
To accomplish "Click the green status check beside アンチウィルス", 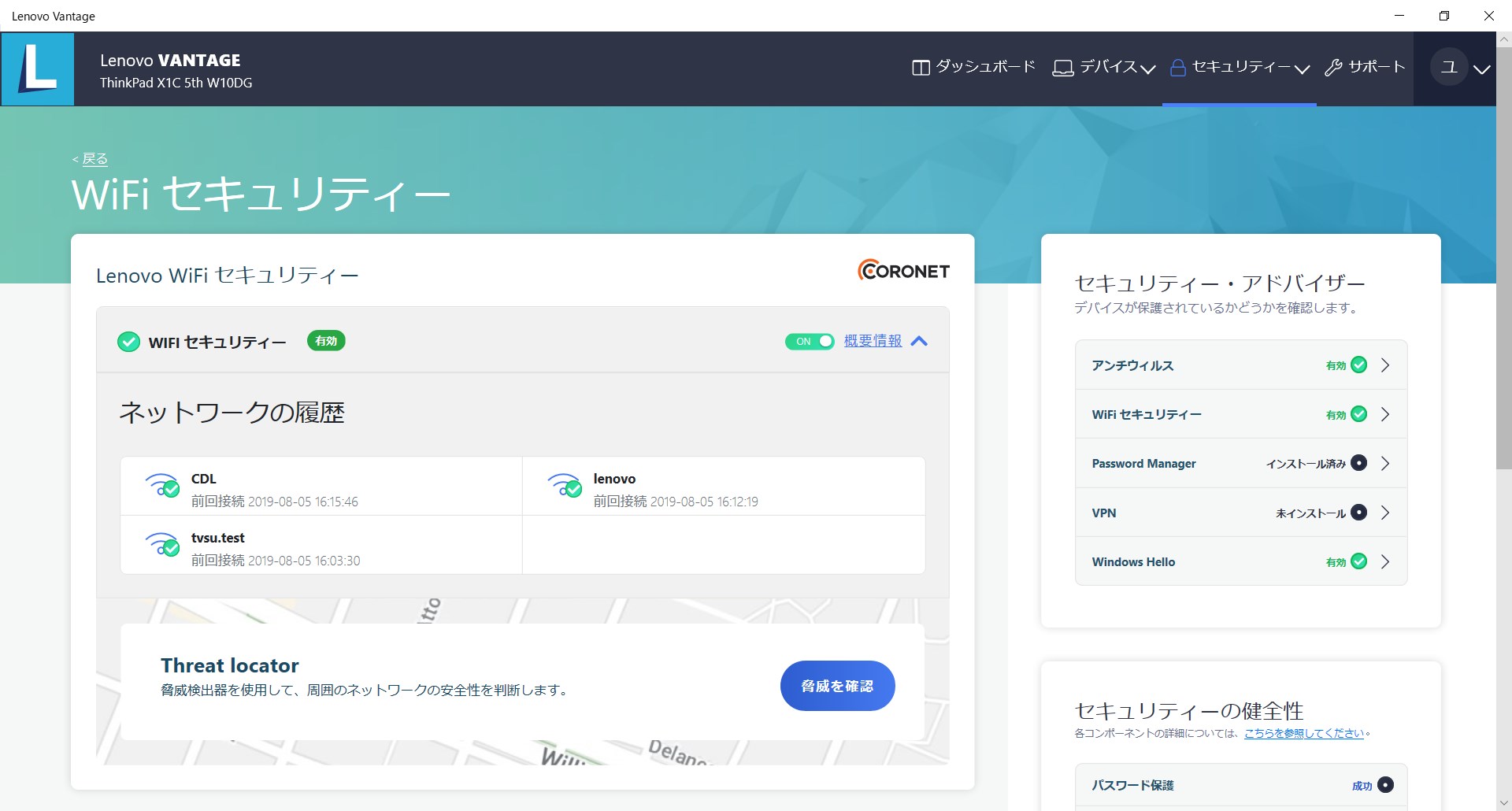I will click(x=1358, y=365).
